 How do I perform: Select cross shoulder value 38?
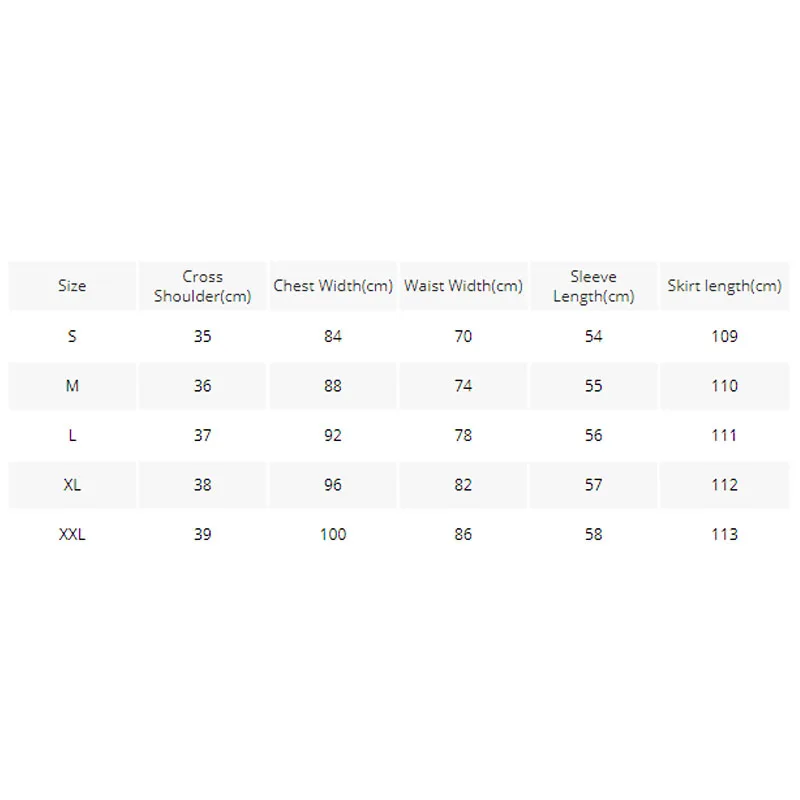tap(203, 484)
